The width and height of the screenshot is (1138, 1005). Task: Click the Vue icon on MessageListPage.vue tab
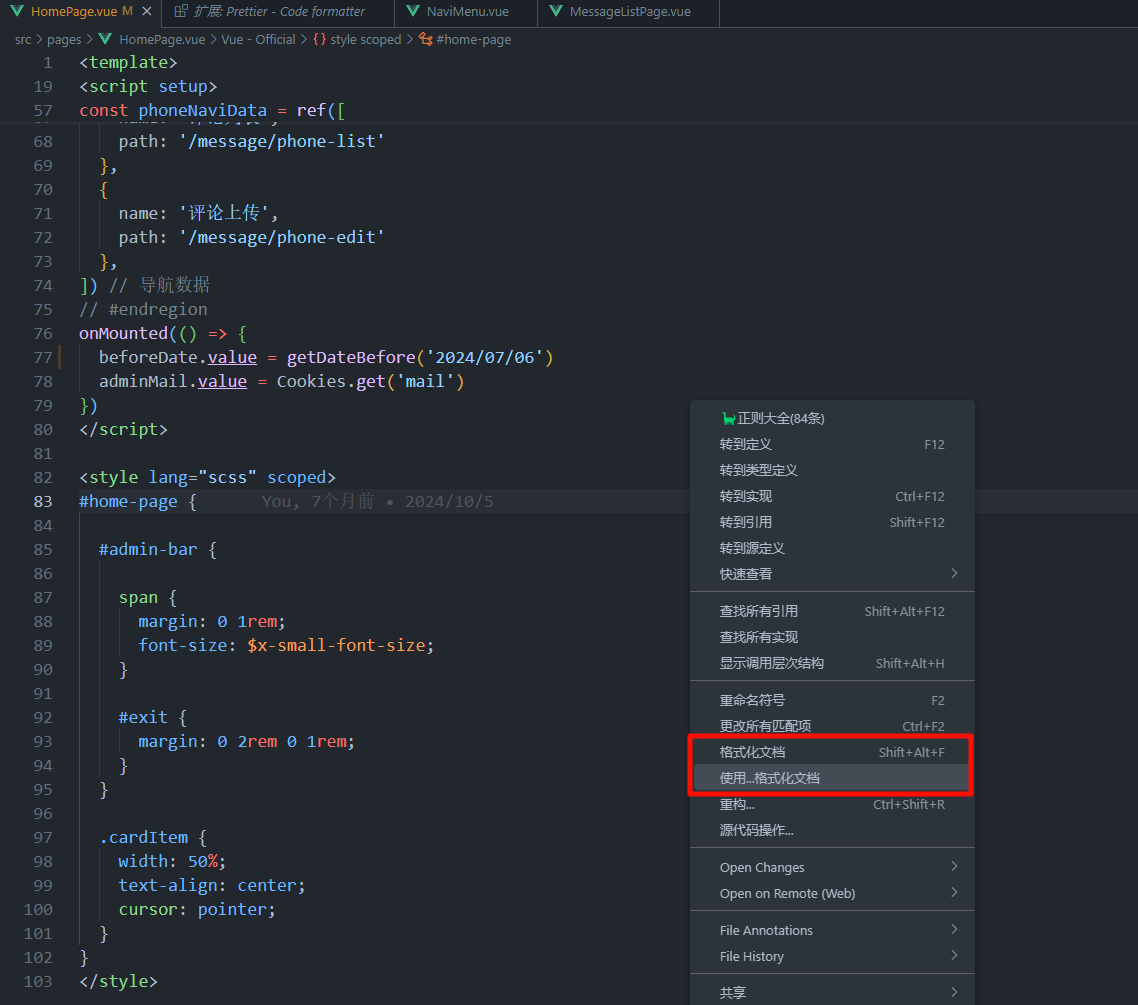click(554, 12)
